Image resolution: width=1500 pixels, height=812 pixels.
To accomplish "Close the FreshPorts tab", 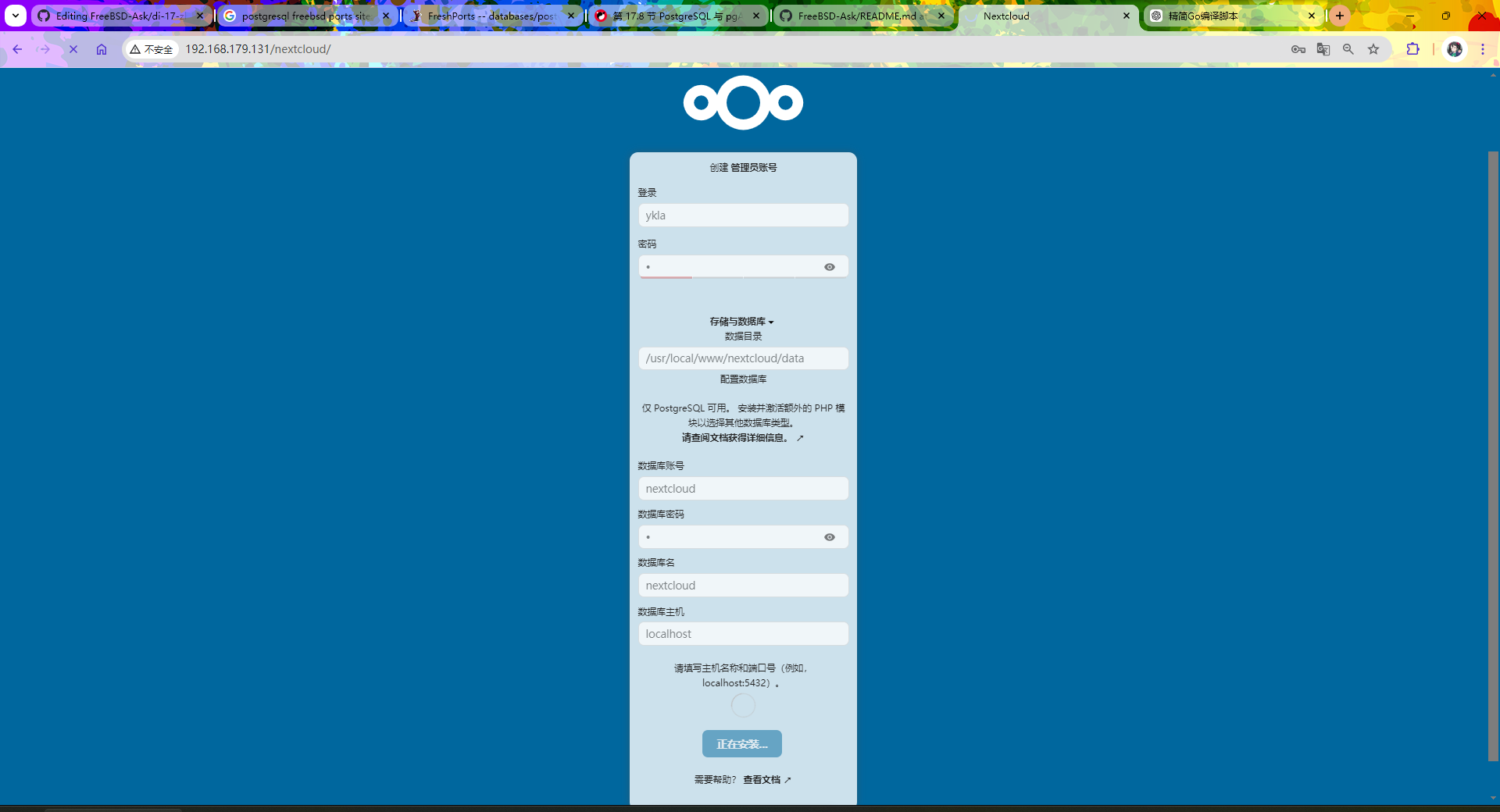I will (571, 16).
